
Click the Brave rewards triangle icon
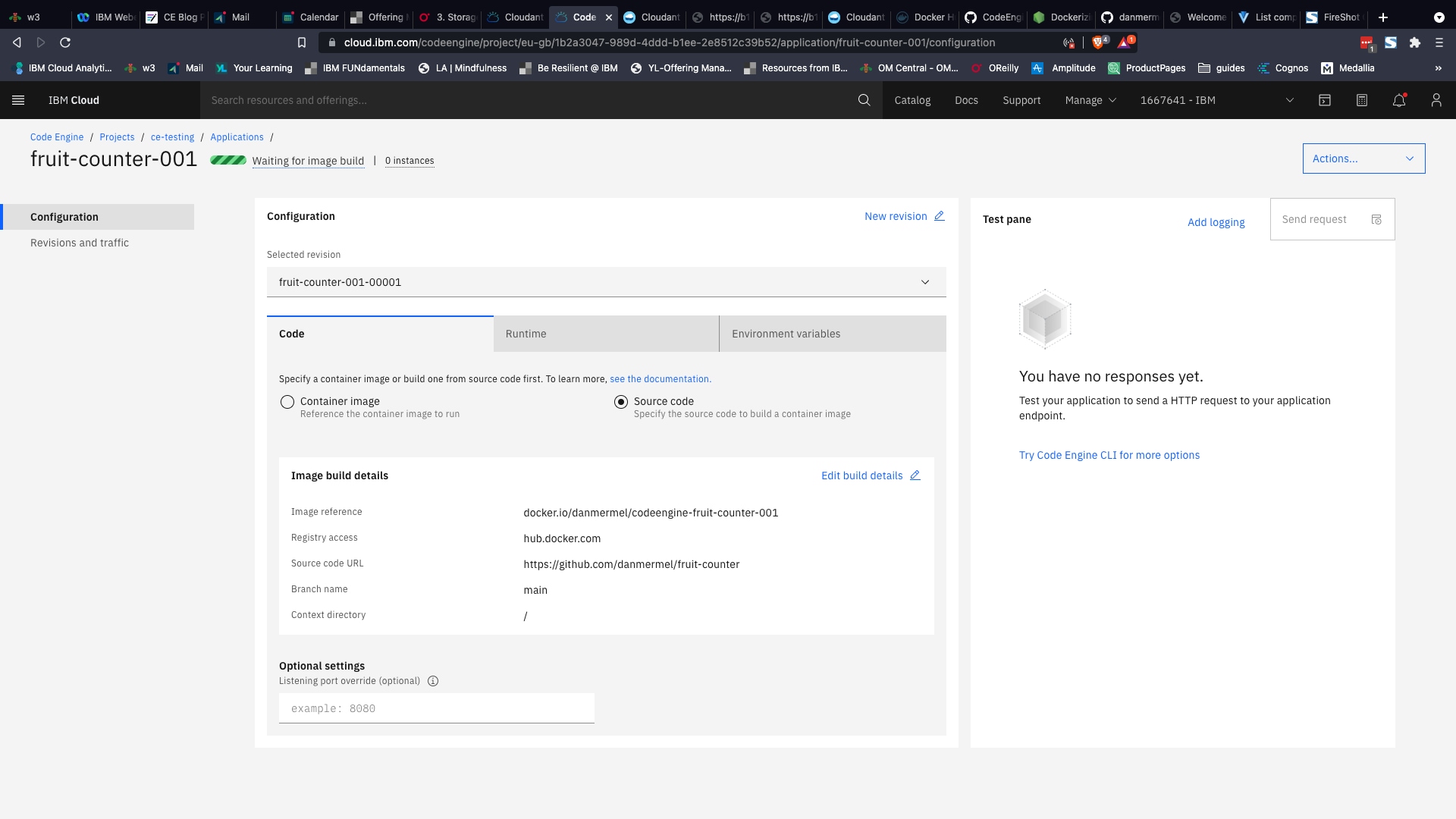1125,42
